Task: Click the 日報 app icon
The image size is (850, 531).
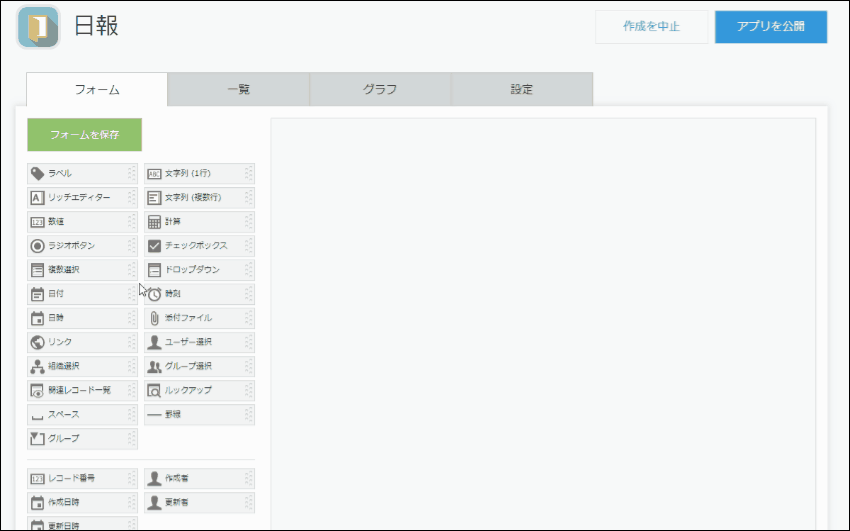Action: coord(38,28)
